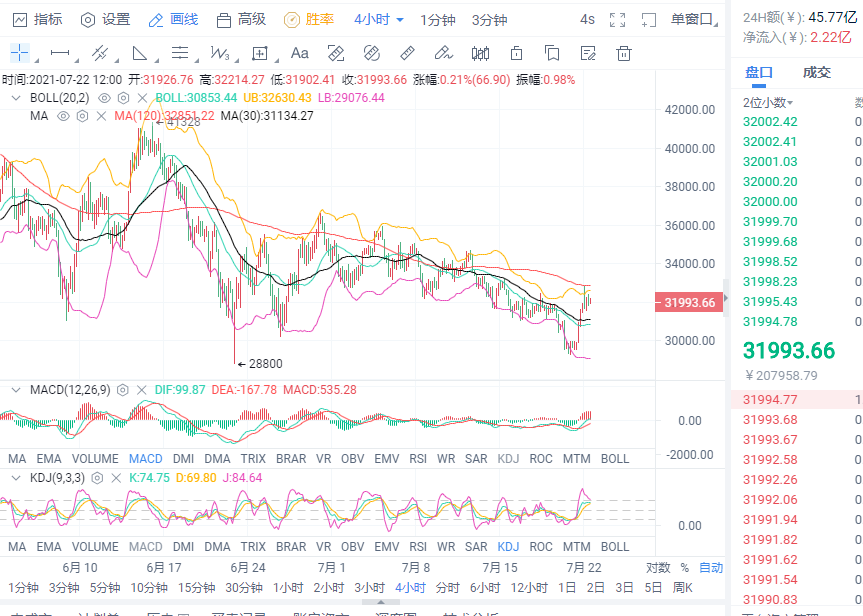The height and width of the screenshot is (616, 863).
Task: Select the triangle shape drawing tool
Action: coord(140,53)
